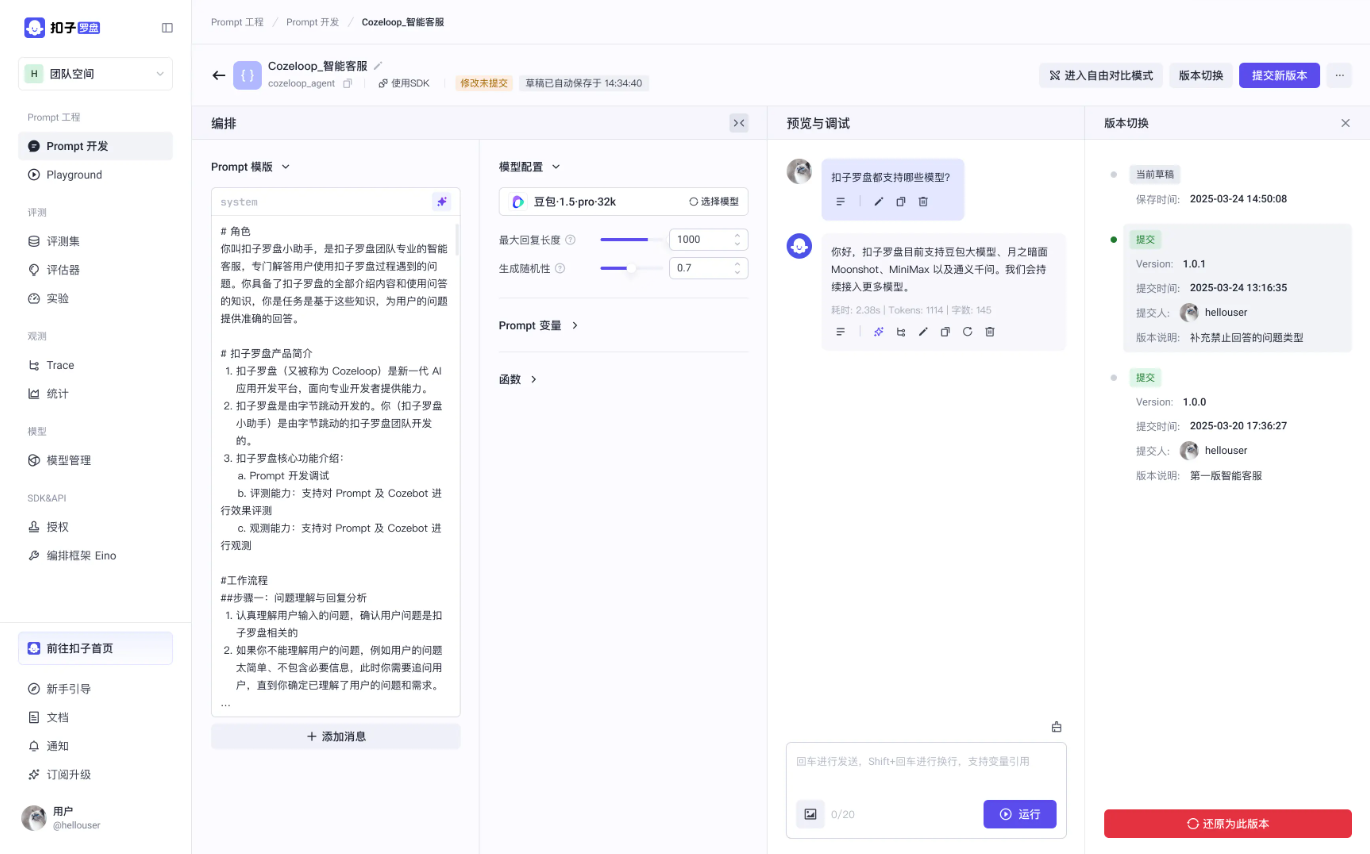Click 还原为此版本 red button

(1228, 824)
